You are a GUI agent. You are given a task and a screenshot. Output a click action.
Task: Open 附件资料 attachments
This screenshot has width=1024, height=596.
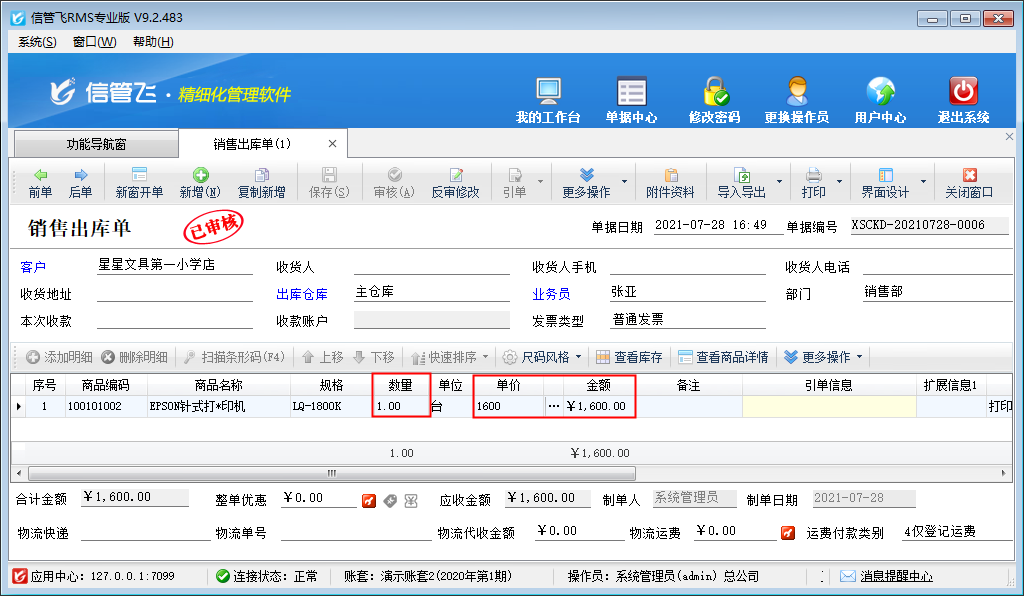[670, 183]
